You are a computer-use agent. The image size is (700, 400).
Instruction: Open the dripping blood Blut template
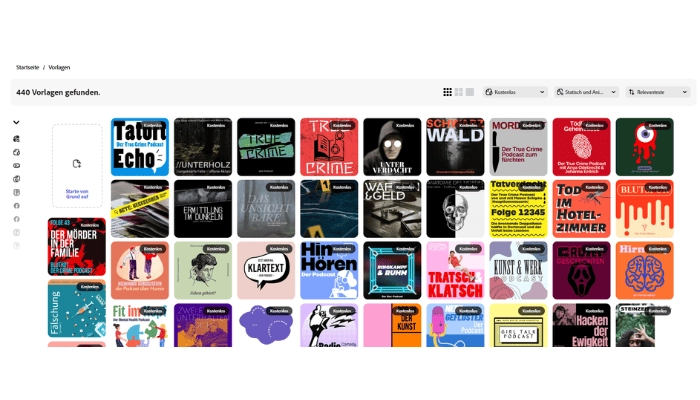tap(645, 208)
